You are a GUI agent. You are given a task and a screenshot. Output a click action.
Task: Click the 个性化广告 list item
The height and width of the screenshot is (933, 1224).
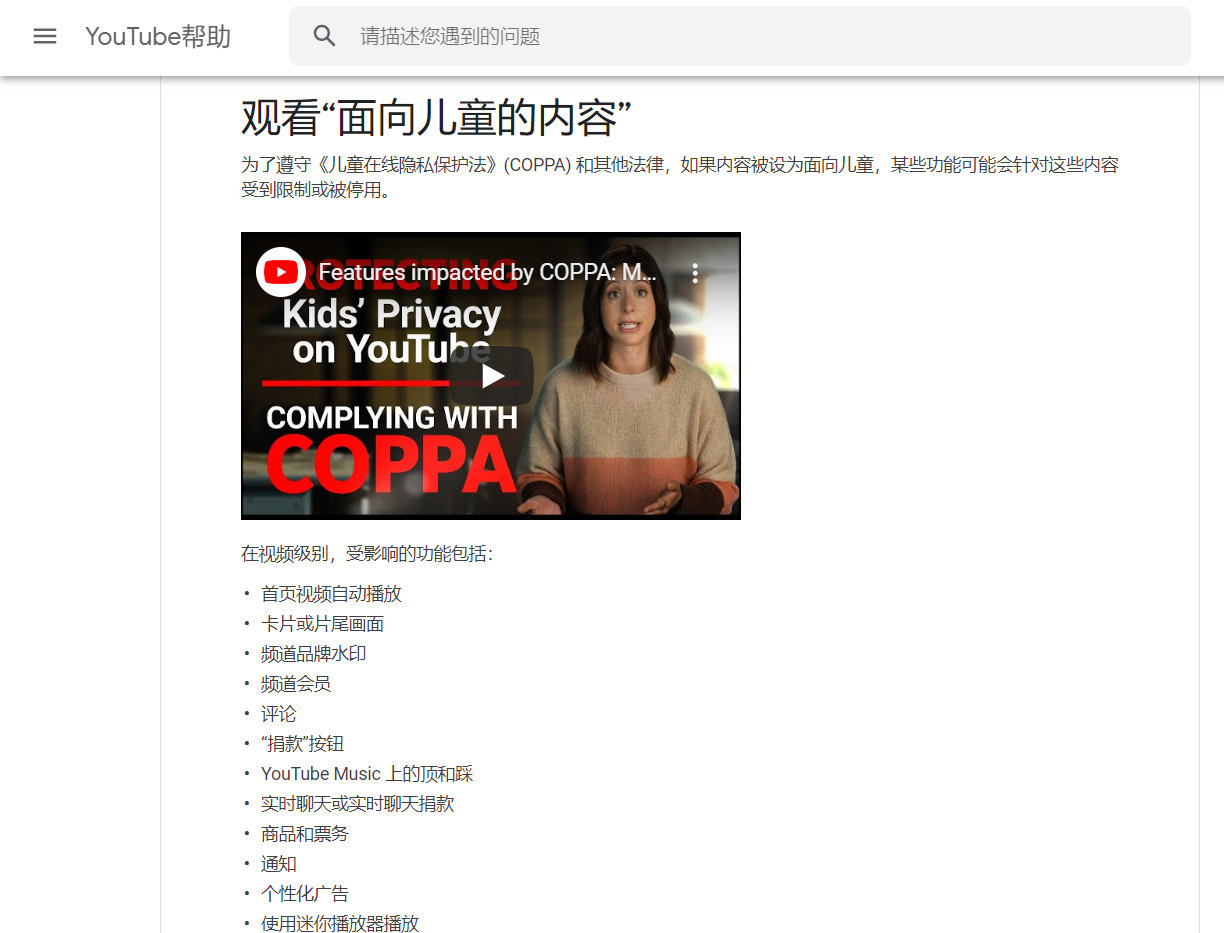click(x=304, y=894)
